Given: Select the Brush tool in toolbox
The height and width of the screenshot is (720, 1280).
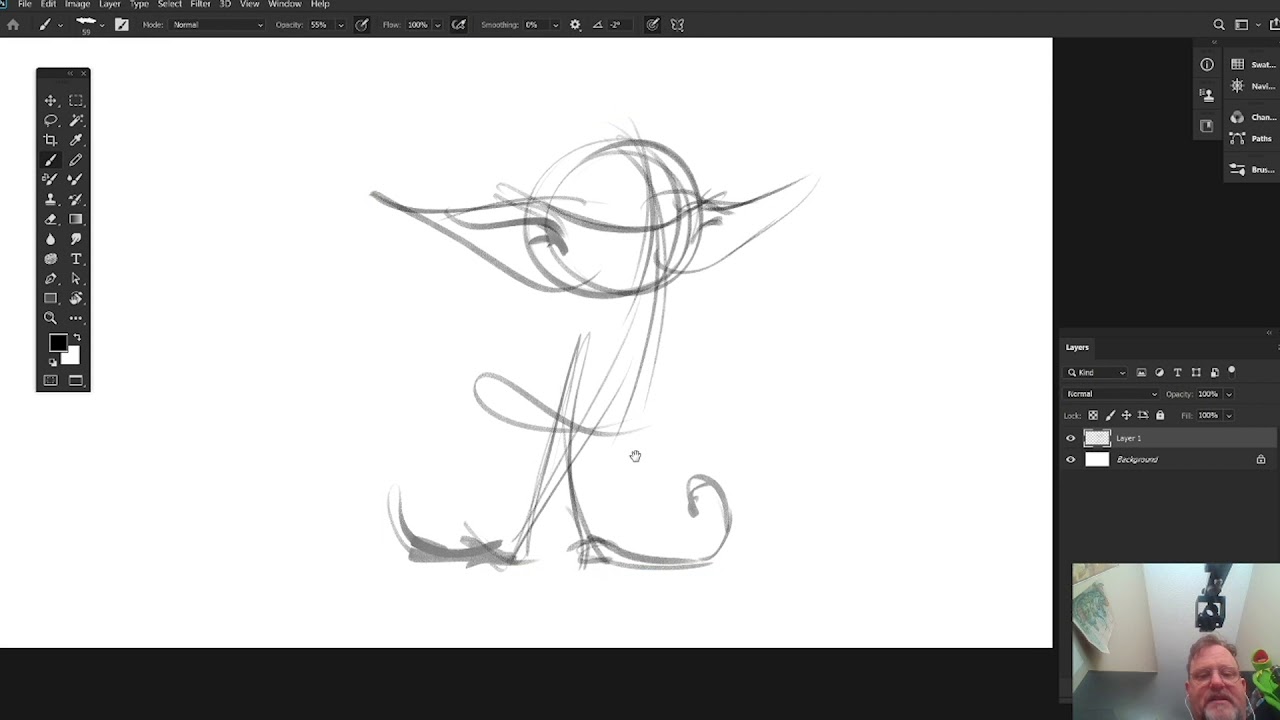Looking at the screenshot, I should pyautogui.click(x=50, y=160).
